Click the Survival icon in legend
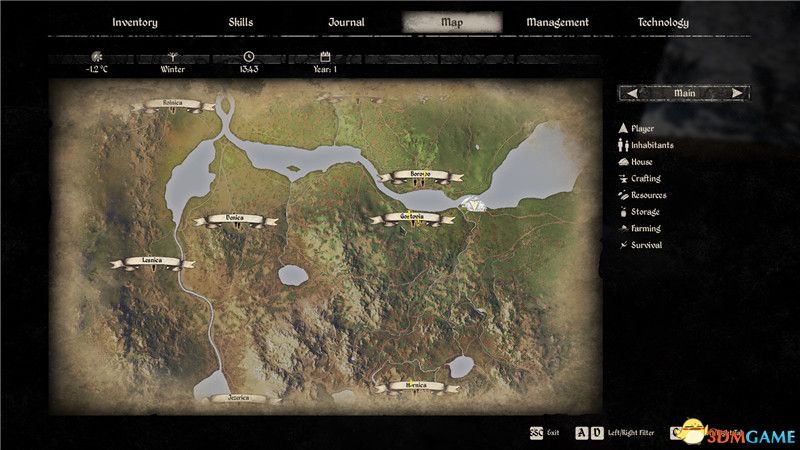This screenshot has width=800, height=450. pos(623,245)
